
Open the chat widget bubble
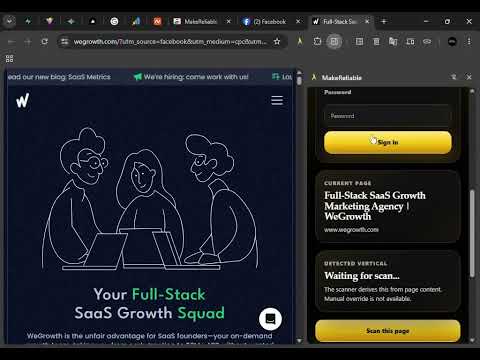click(270, 319)
